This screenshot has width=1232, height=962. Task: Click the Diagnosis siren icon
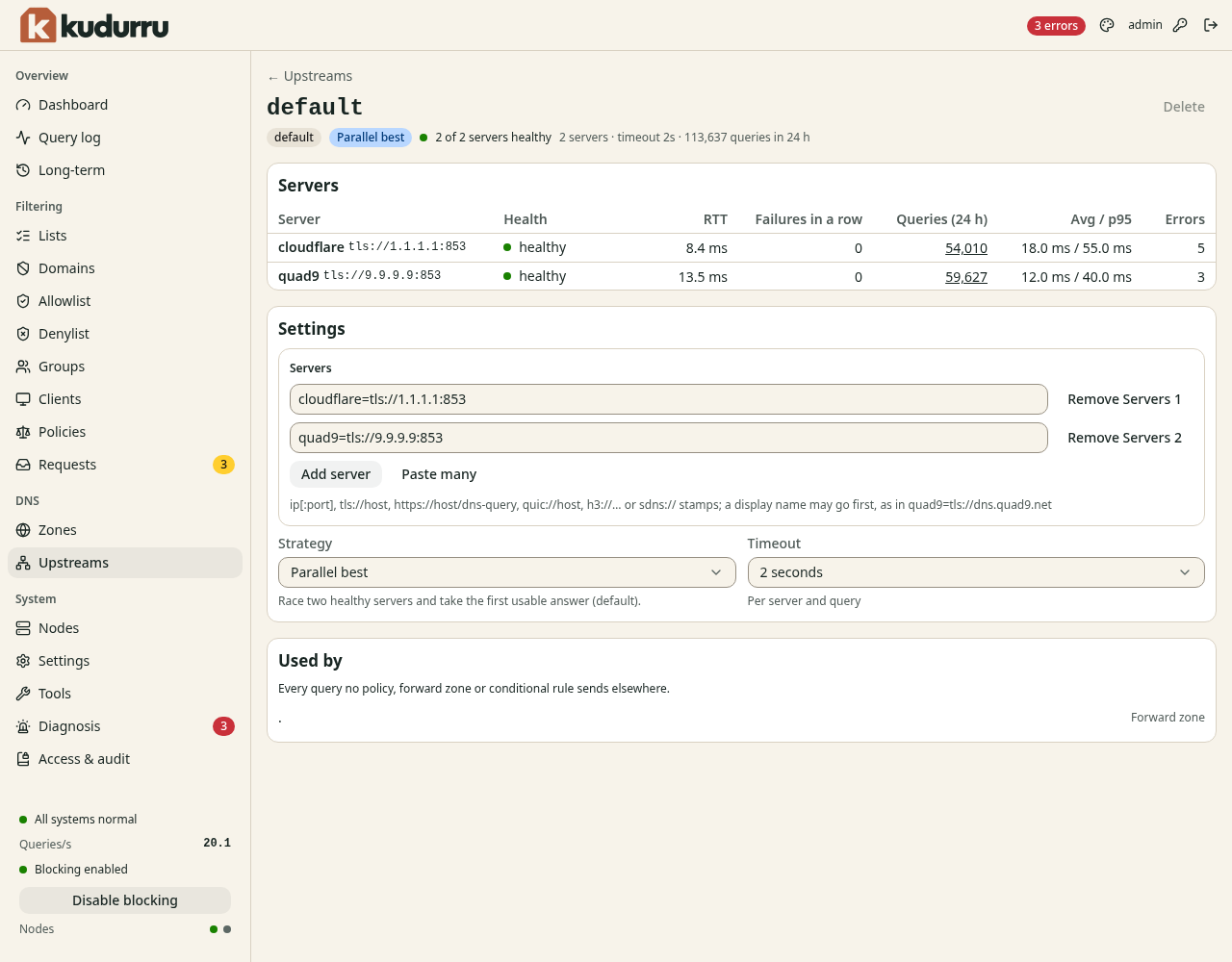coord(23,726)
